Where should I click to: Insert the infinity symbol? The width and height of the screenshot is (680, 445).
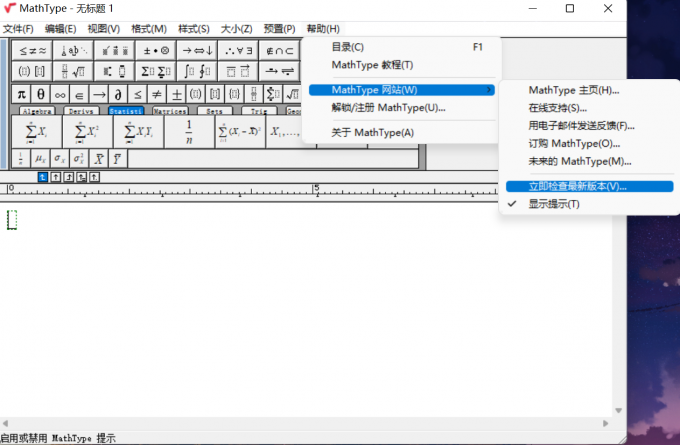[60, 94]
